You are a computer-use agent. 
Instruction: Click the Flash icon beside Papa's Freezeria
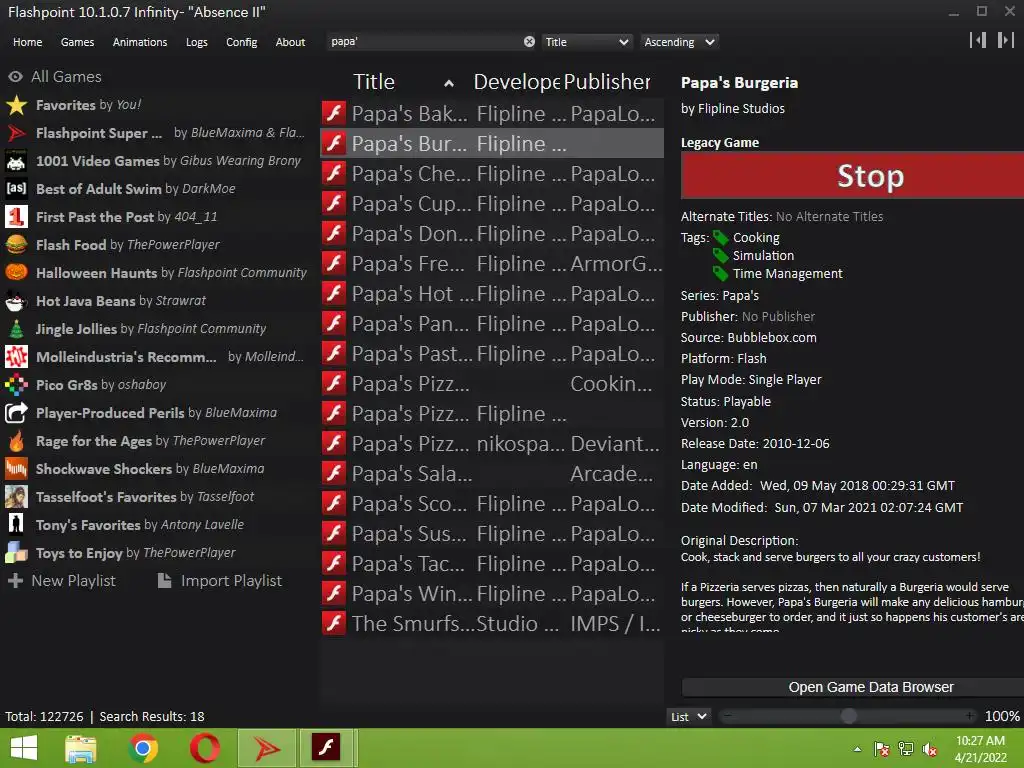pos(334,263)
